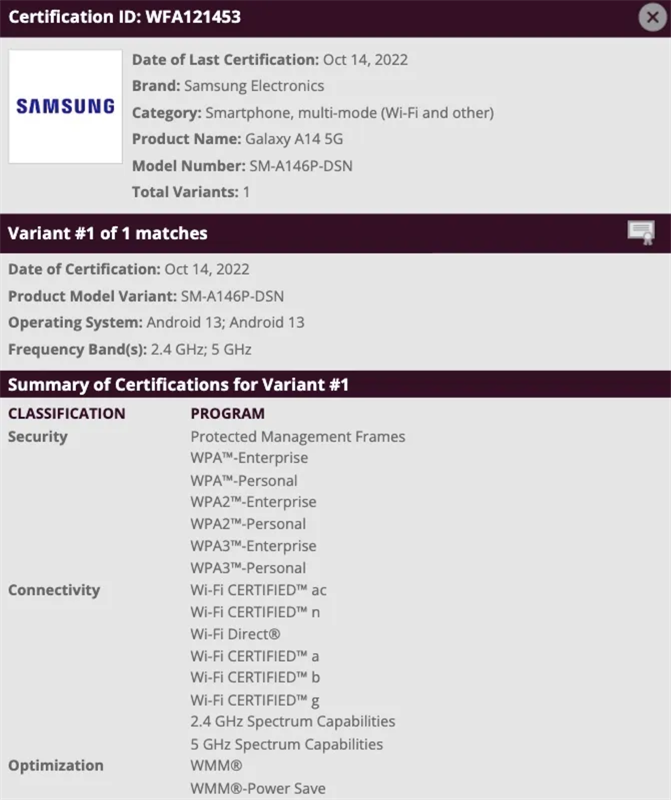
Task: Select the Wi-Fi CERTIFIED ac entry
Action: tap(256, 590)
